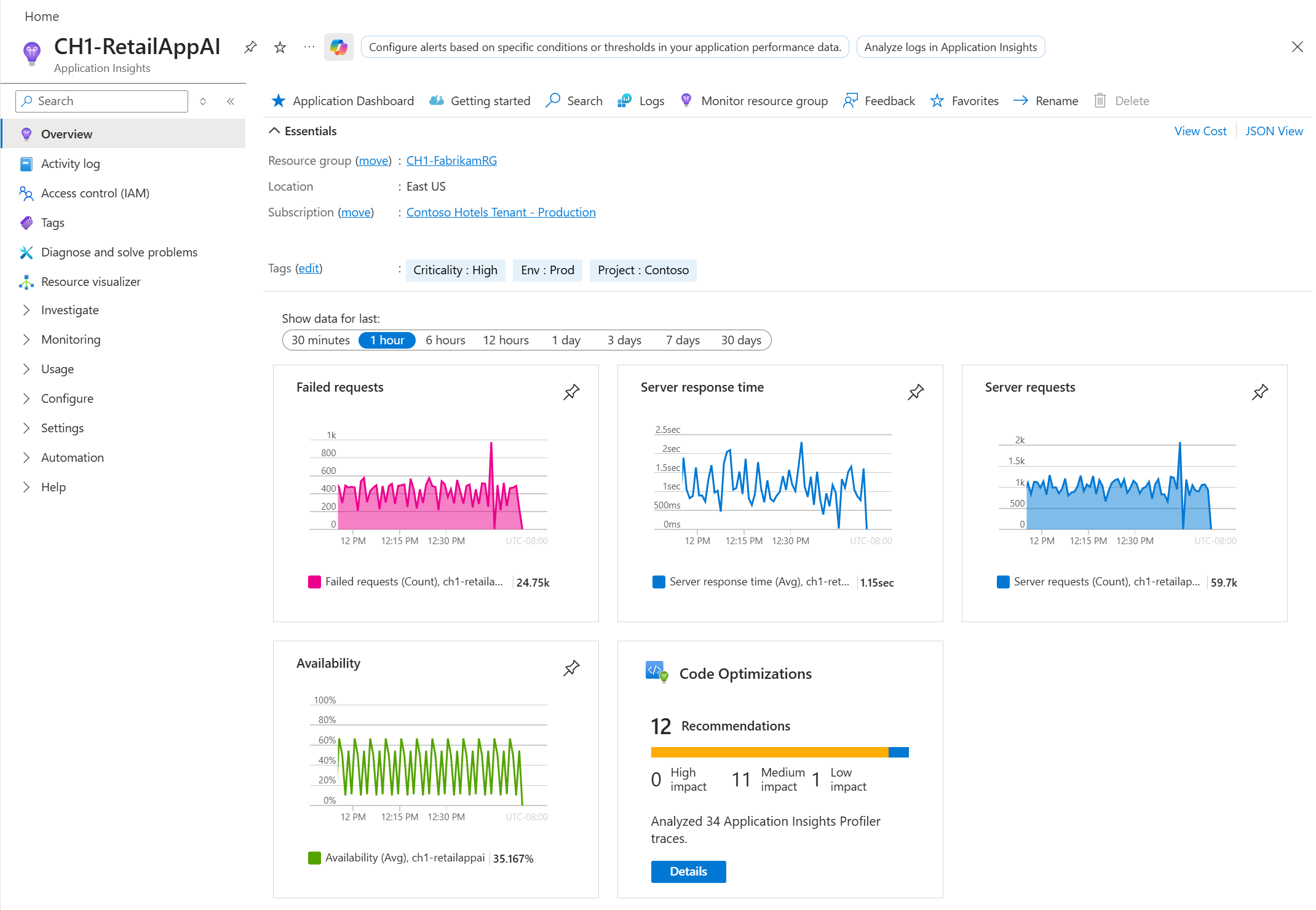Collapse the Essentials section
1316x910 pixels.
(x=275, y=131)
